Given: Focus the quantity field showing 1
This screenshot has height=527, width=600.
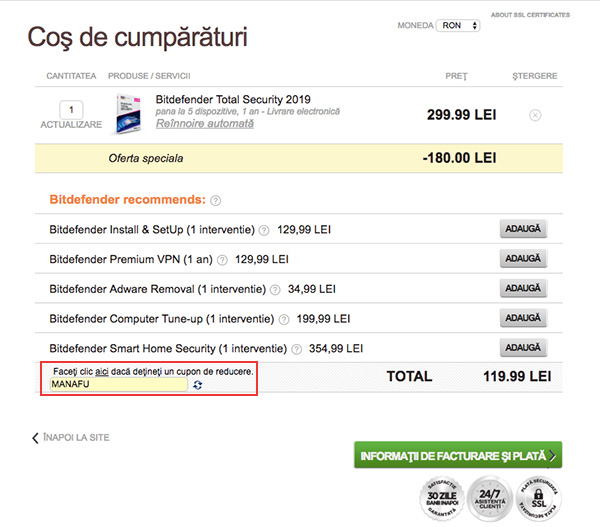Looking at the screenshot, I should tap(71, 110).
